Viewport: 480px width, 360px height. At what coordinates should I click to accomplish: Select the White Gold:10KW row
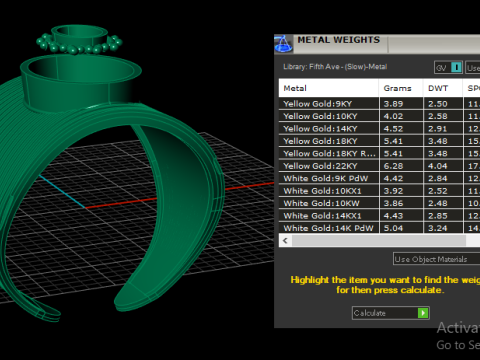(379, 203)
